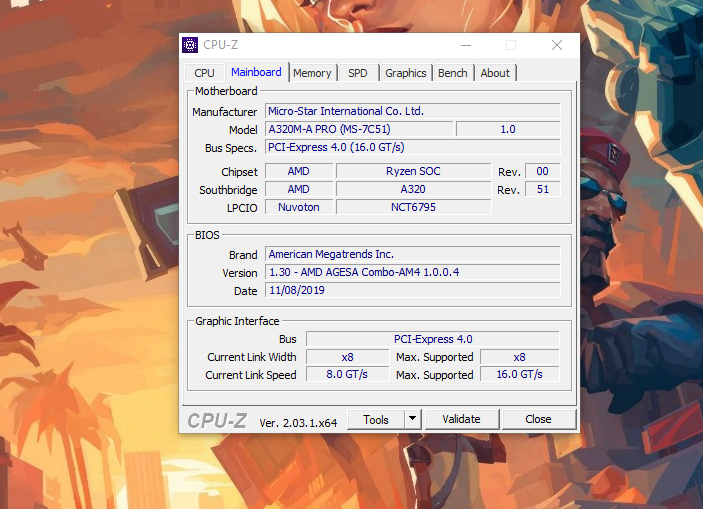The image size is (703, 509).
Task: Click BIOS date 11/08/2019
Action: coord(412,290)
